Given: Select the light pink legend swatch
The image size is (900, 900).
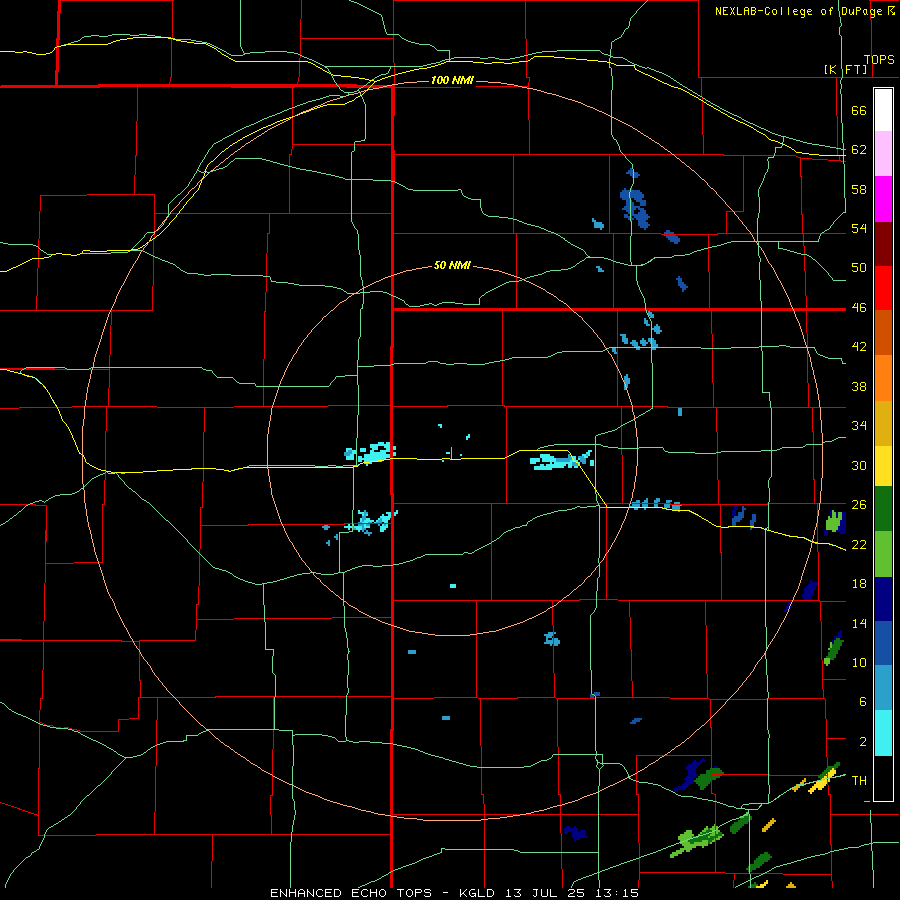Looking at the screenshot, I should pyautogui.click(x=883, y=154).
